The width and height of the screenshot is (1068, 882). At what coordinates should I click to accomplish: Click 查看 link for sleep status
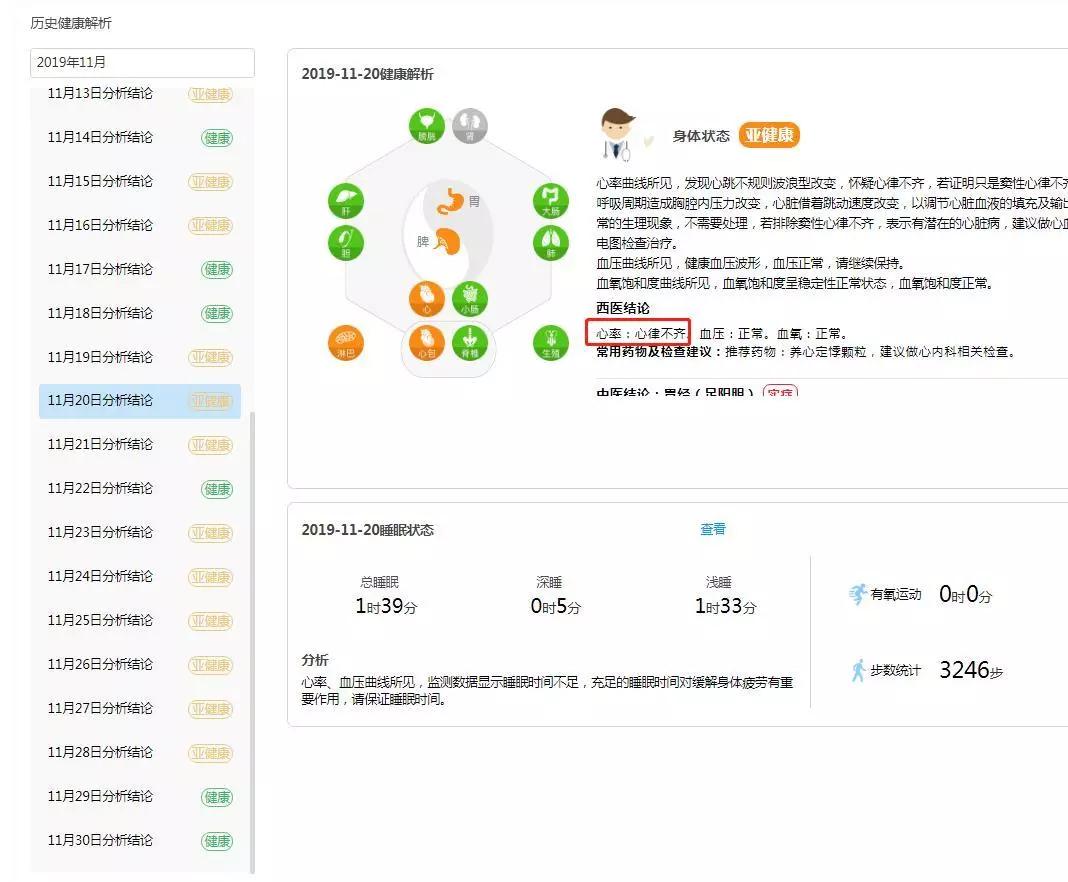coord(713,530)
